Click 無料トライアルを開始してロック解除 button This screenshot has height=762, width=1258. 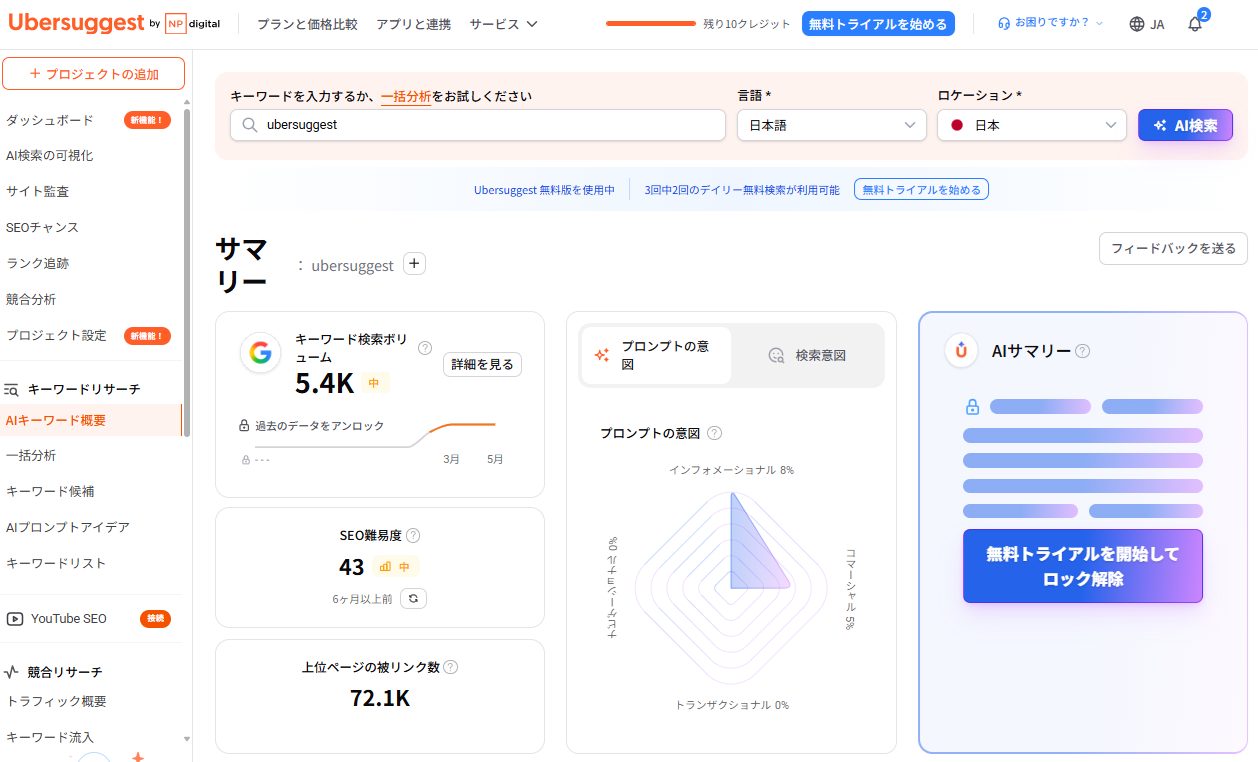click(x=1083, y=566)
